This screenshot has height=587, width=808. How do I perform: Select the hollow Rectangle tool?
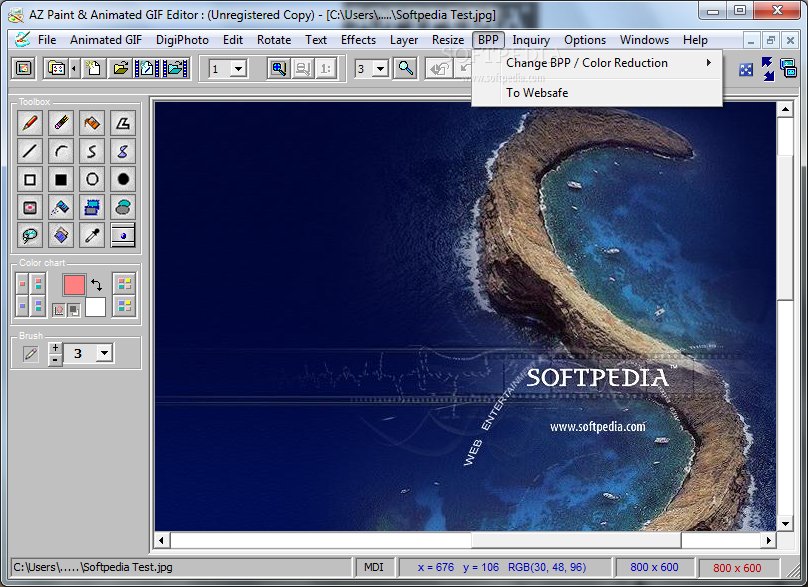pos(30,179)
